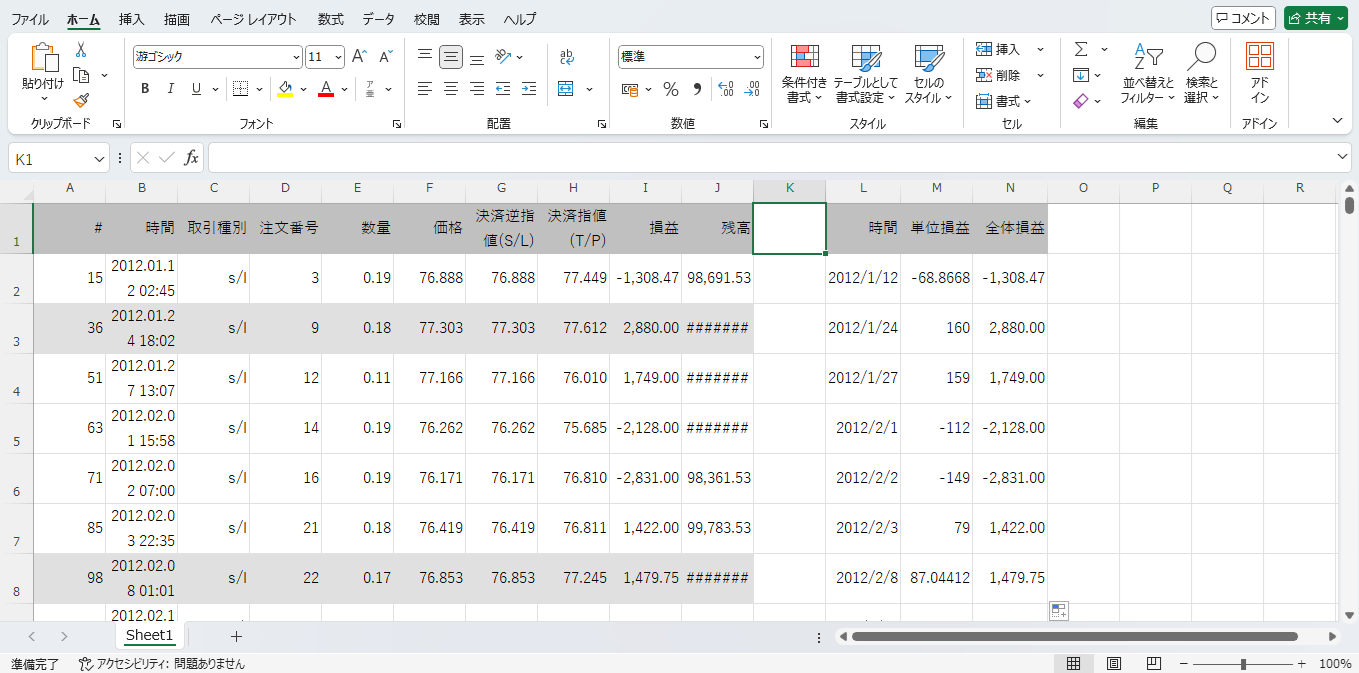Apply yellow fill color
The width and height of the screenshot is (1359, 673).
point(286,89)
